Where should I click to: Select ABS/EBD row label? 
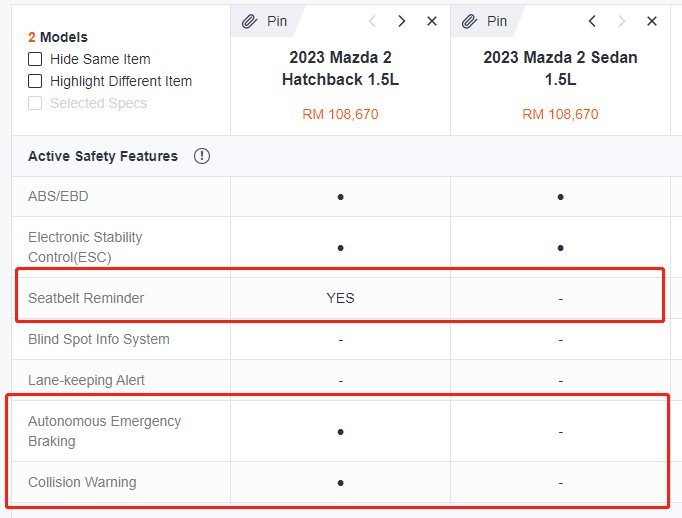click(58, 196)
